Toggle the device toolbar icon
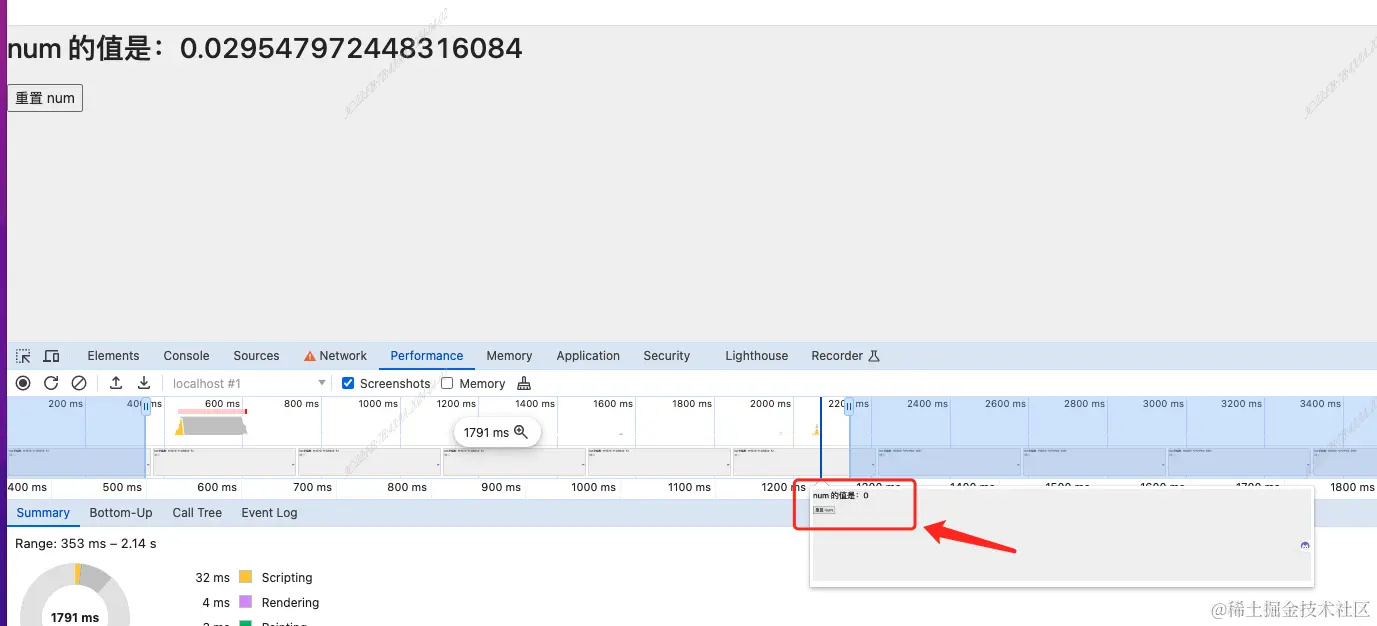Screen dimensions: 1377x626 [51, 356]
